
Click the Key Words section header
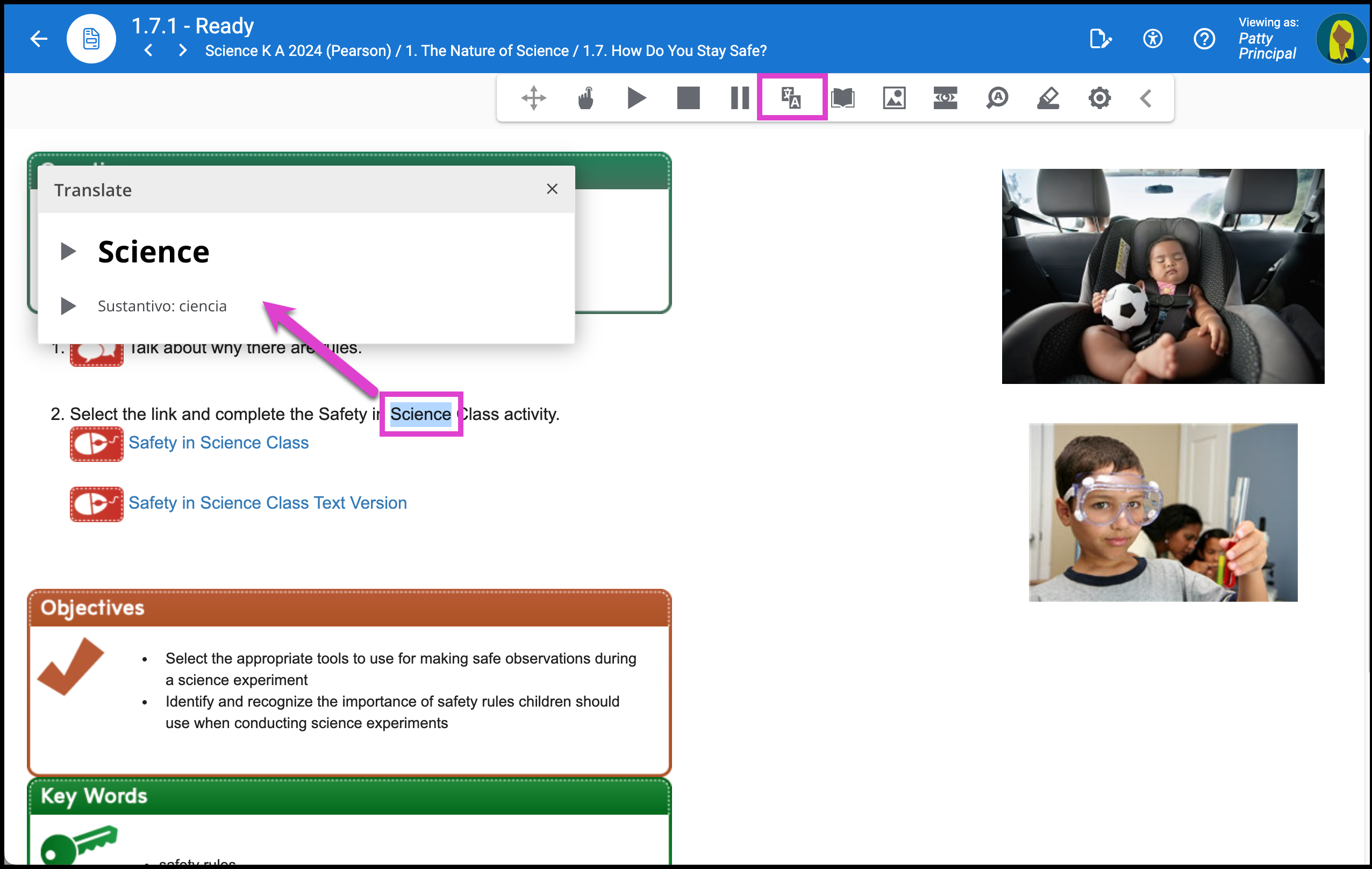pos(349,796)
